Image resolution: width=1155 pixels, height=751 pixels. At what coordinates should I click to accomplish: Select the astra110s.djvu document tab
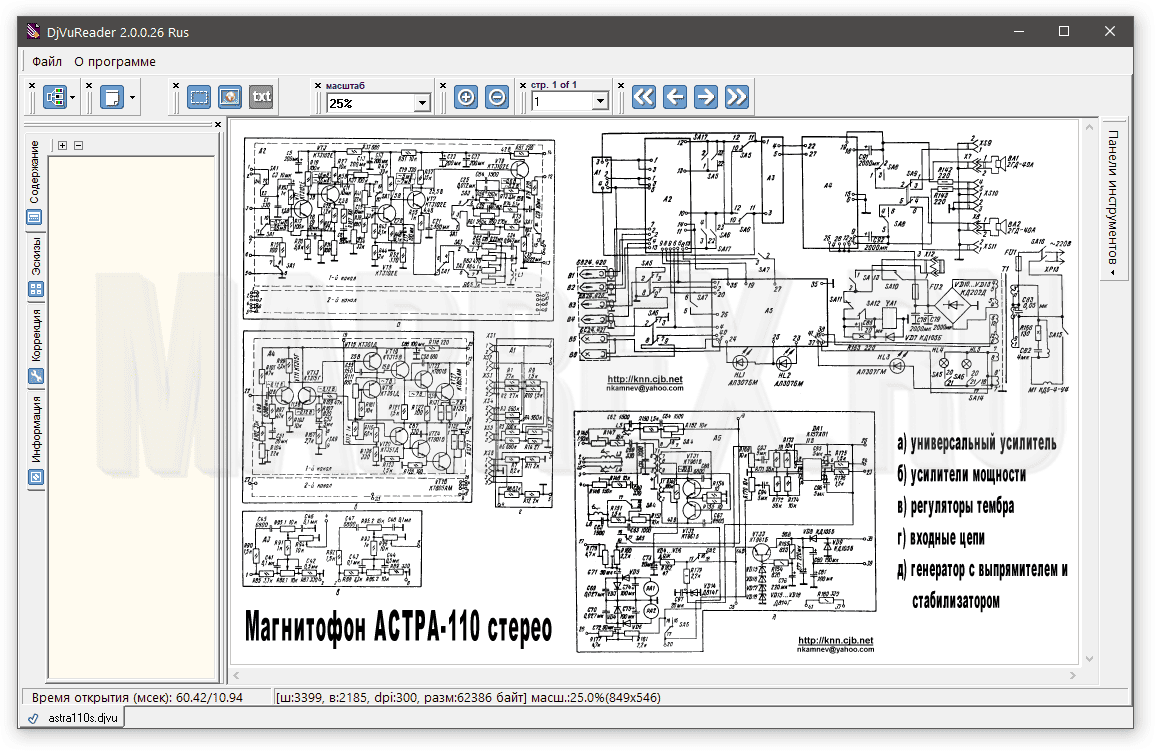74,718
